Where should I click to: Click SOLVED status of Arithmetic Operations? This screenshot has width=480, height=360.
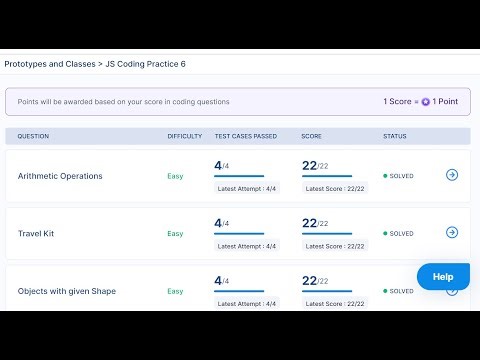[398, 176]
